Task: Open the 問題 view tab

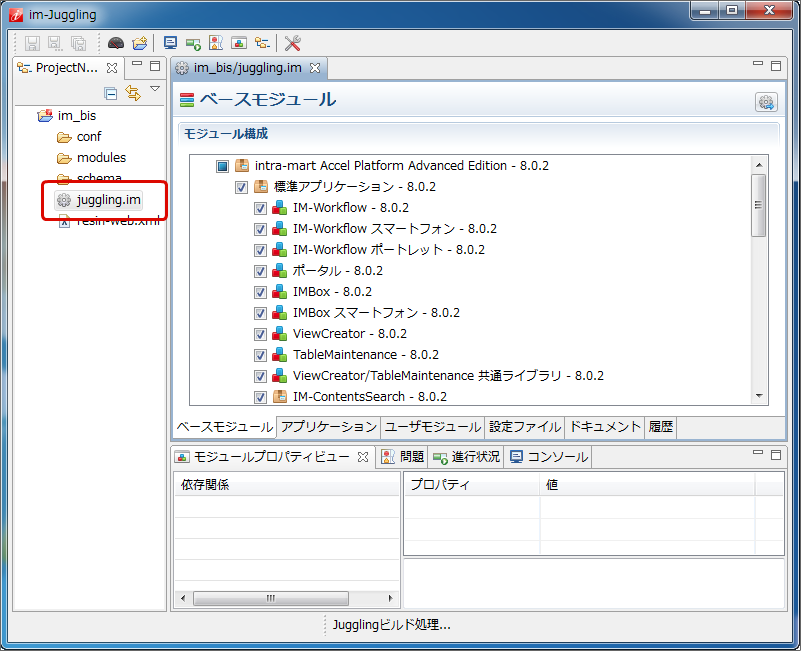Action: (x=403, y=457)
